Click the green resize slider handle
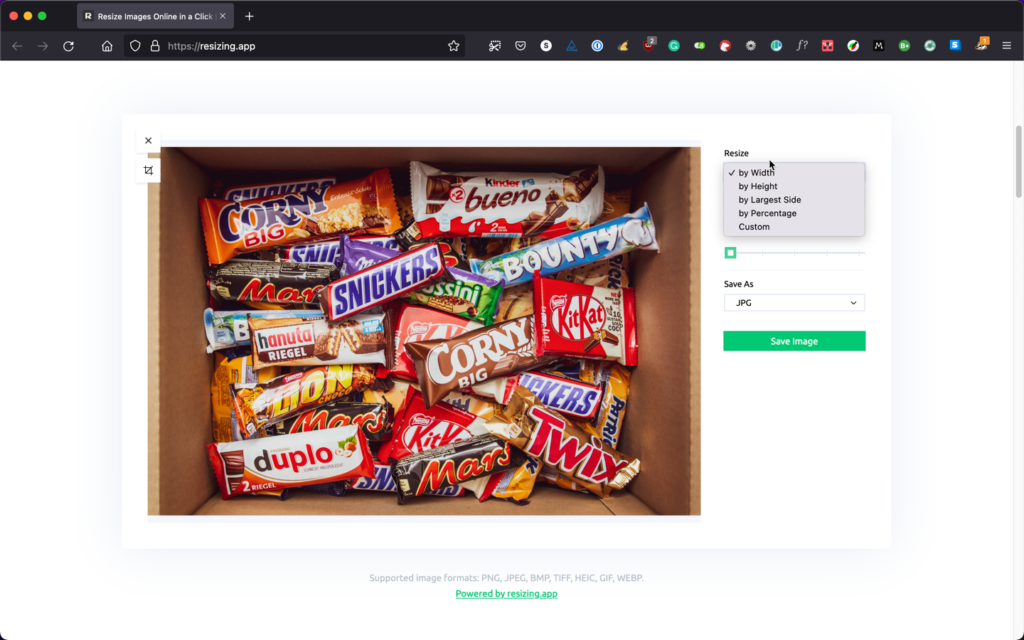The image size is (1024, 640). 731,253
